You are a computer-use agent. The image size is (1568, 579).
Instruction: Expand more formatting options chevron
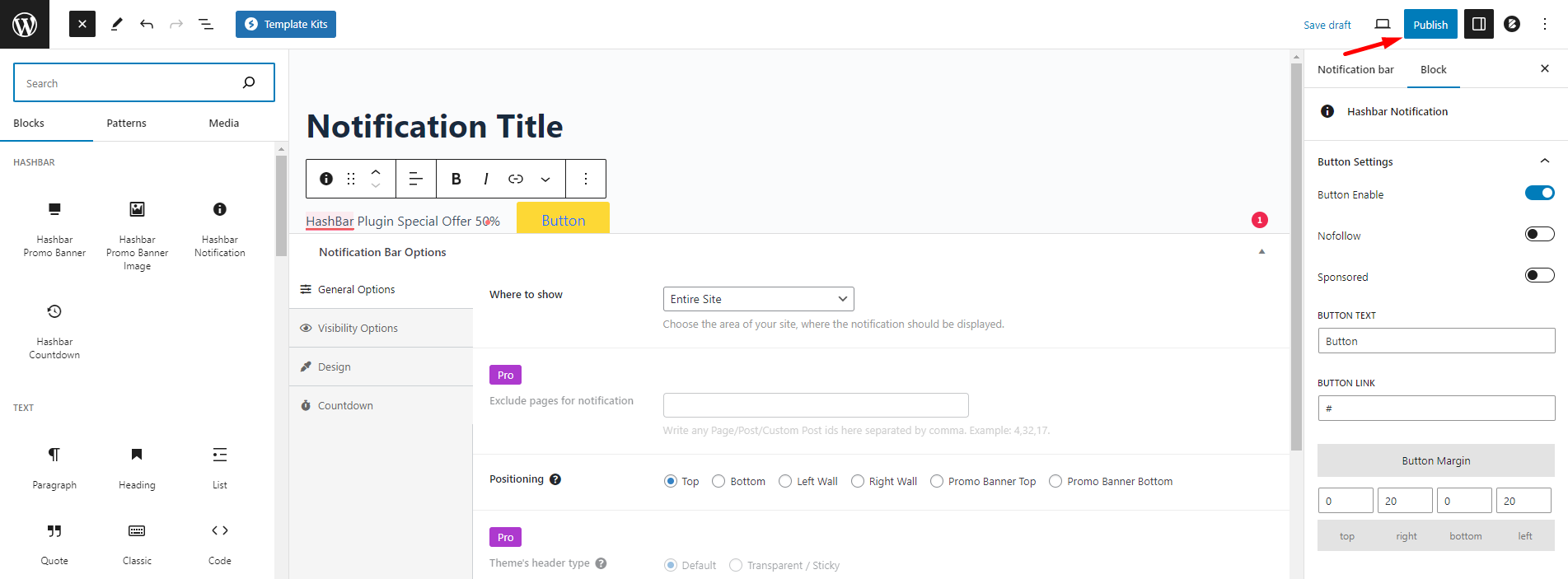pos(545,179)
